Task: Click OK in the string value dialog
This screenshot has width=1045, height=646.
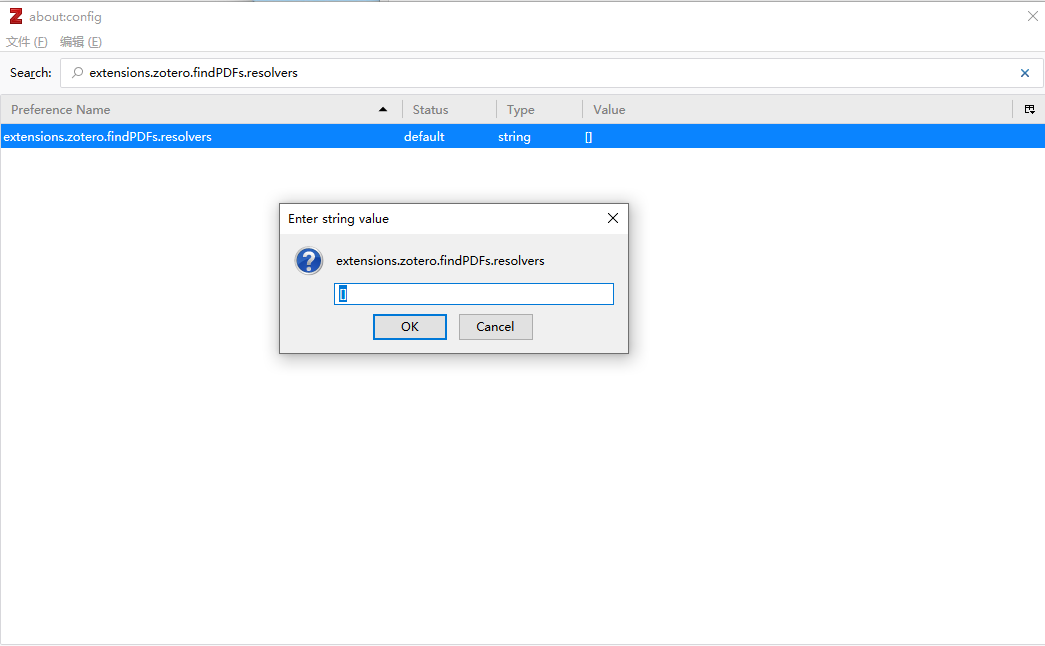Action: [409, 327]
